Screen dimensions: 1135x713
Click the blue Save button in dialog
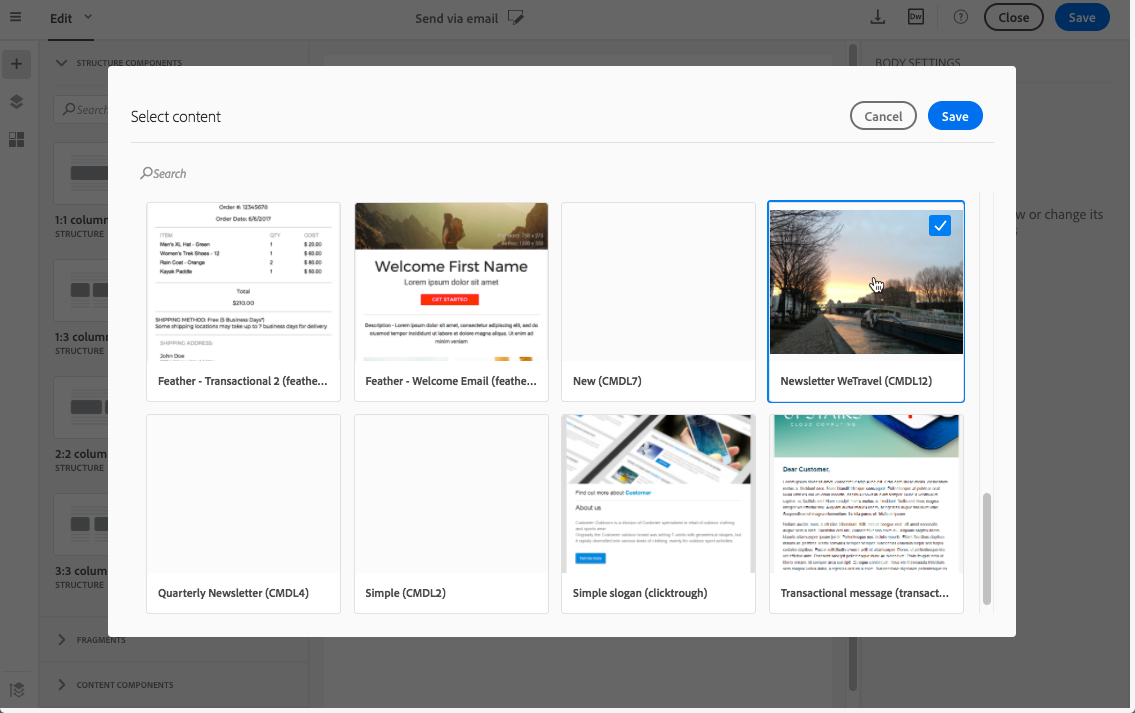(x=955, y=116)
